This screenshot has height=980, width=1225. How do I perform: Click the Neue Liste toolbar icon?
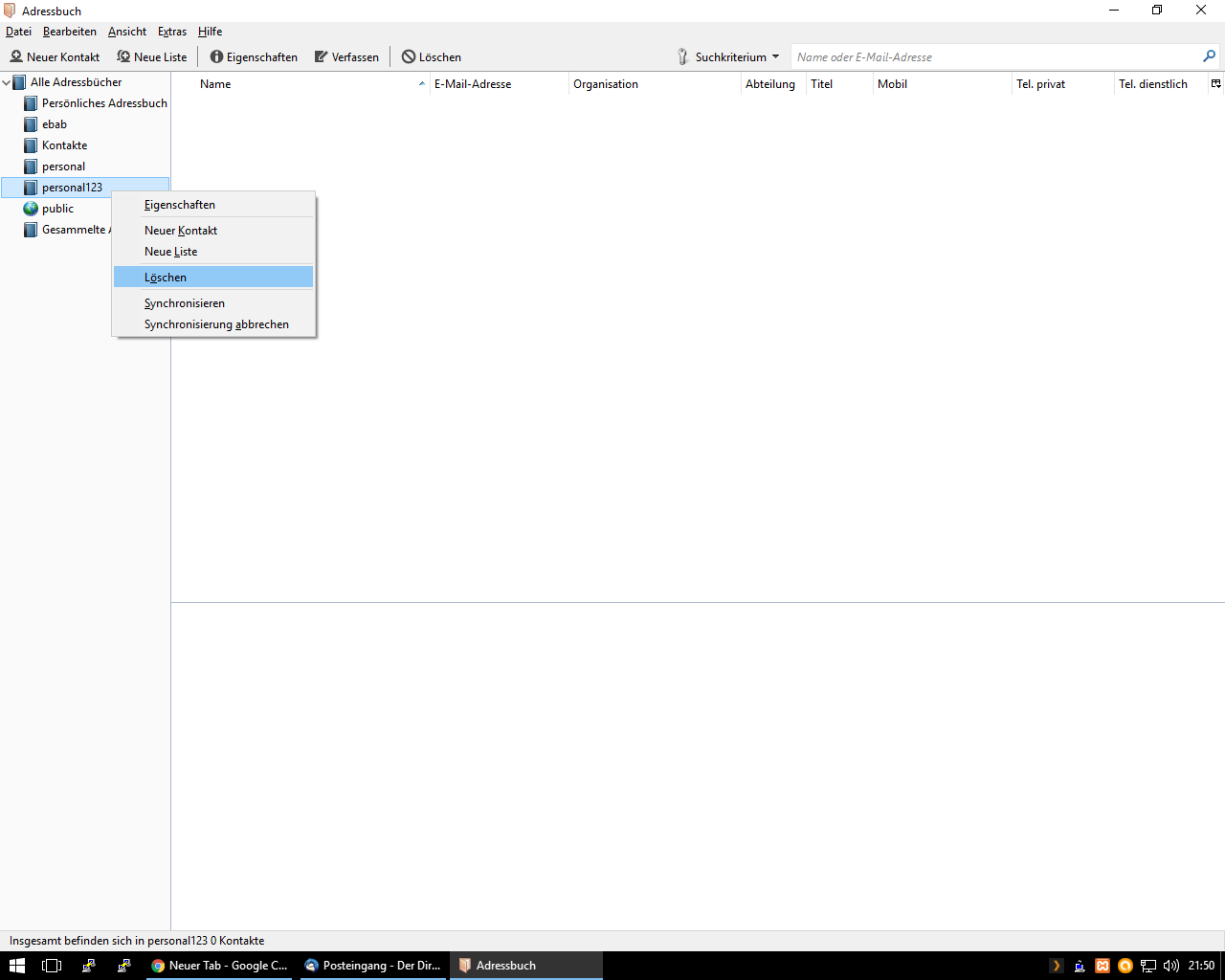click(123, 57)
